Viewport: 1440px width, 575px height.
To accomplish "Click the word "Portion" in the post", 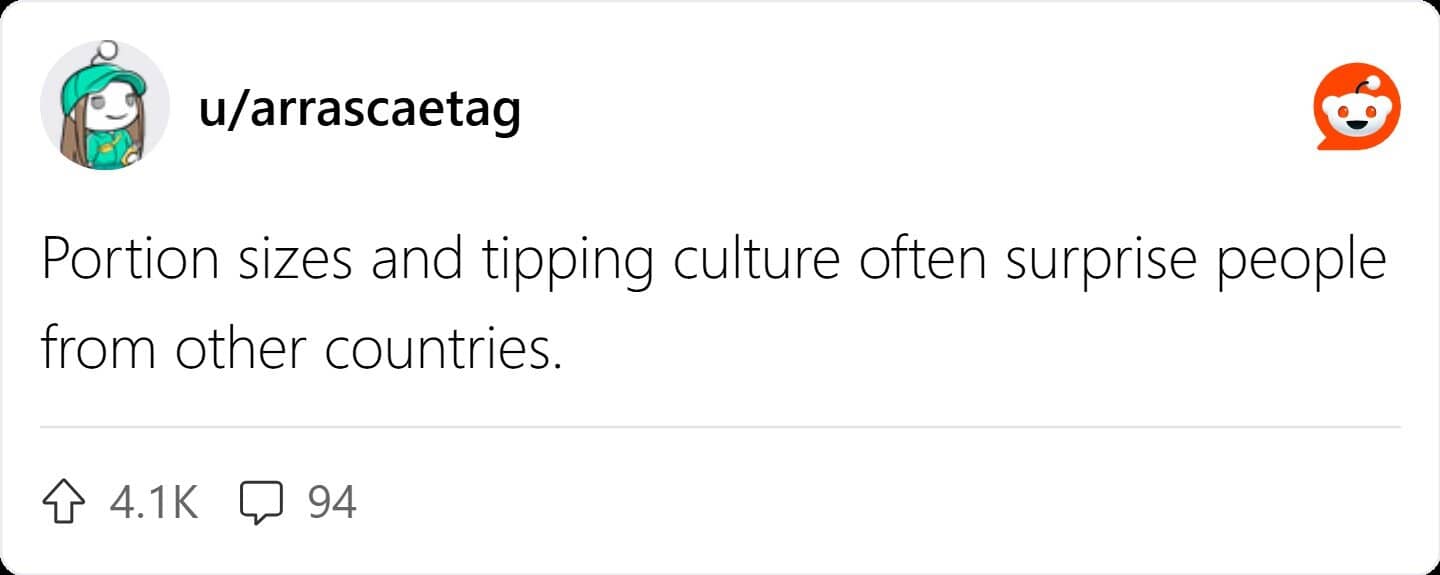I will click(x=130, y=260).
